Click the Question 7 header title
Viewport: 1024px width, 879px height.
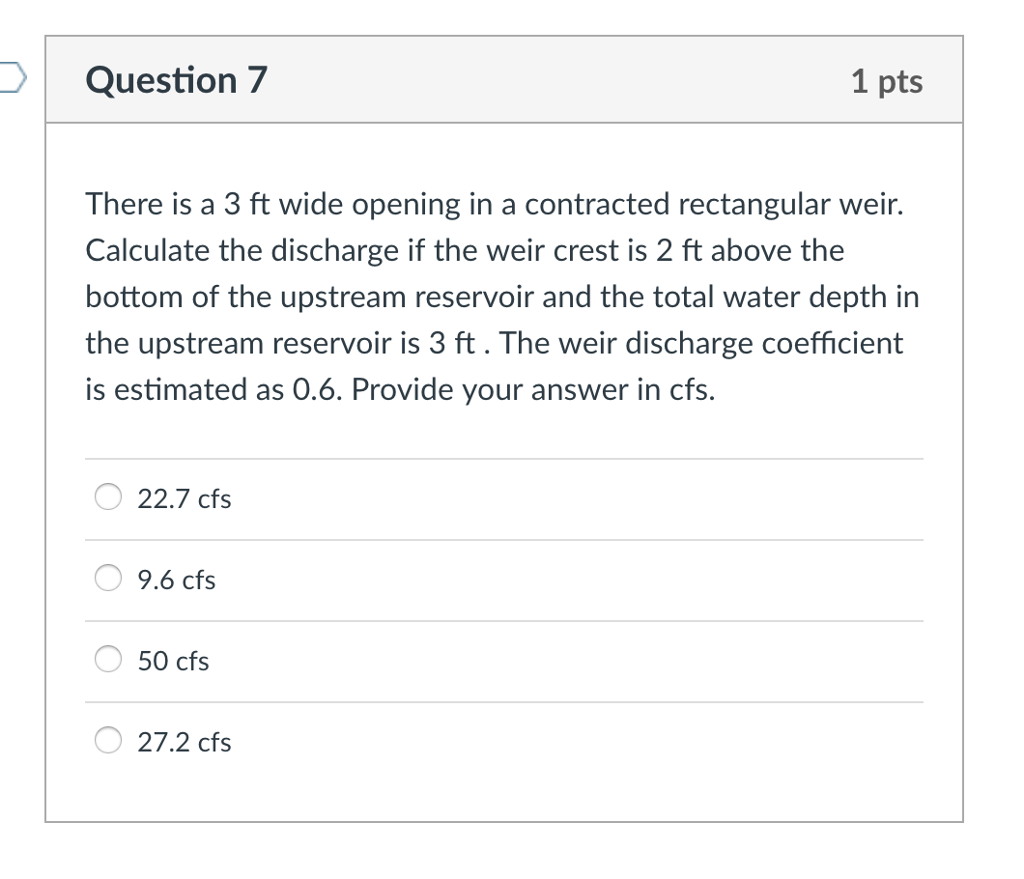[176, 80]
